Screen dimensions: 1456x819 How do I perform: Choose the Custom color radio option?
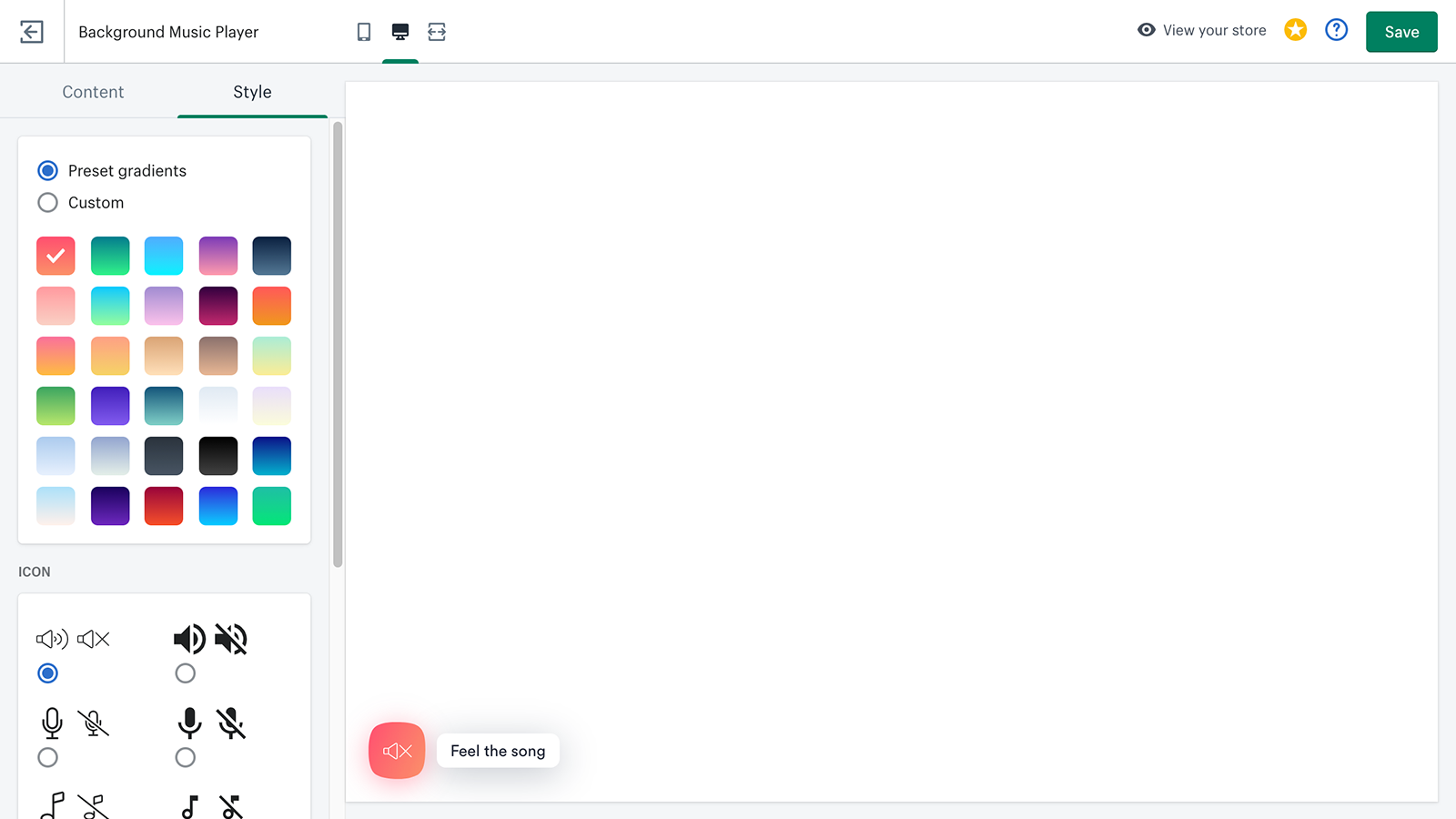[47, 203]
